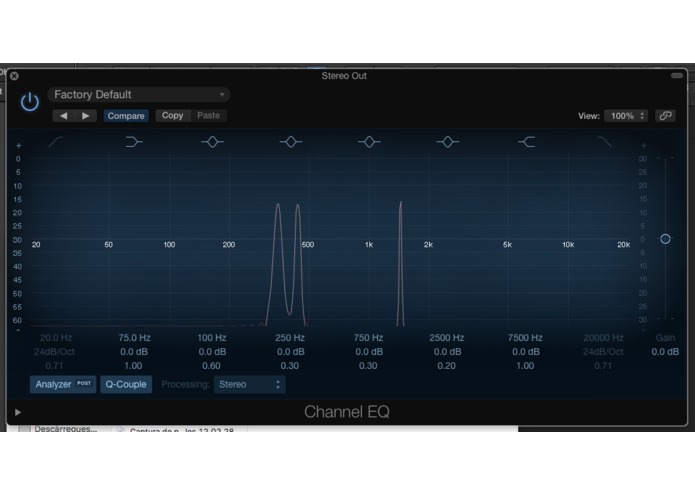
Task: Toggle the Analyzer POST button
Action: (x=63, y=384)
